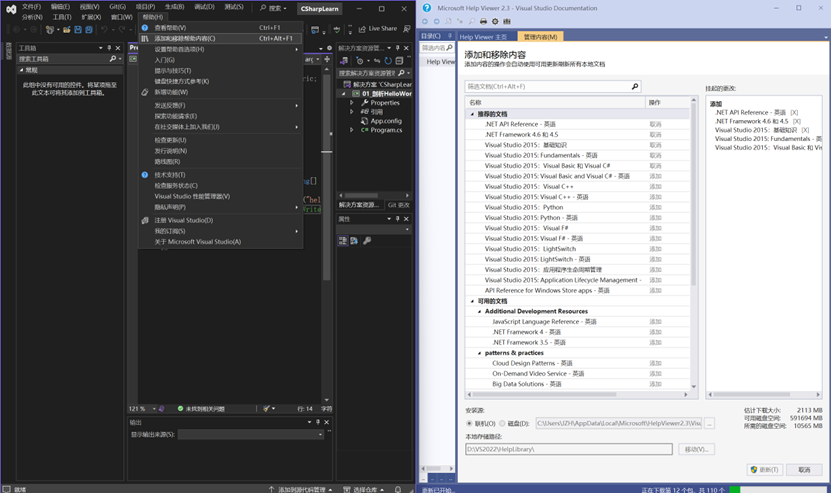This screenshot has width=831, height=493.
Task: Open the 工具(T) menu in Visual Studio
Action: pos(62,17)
